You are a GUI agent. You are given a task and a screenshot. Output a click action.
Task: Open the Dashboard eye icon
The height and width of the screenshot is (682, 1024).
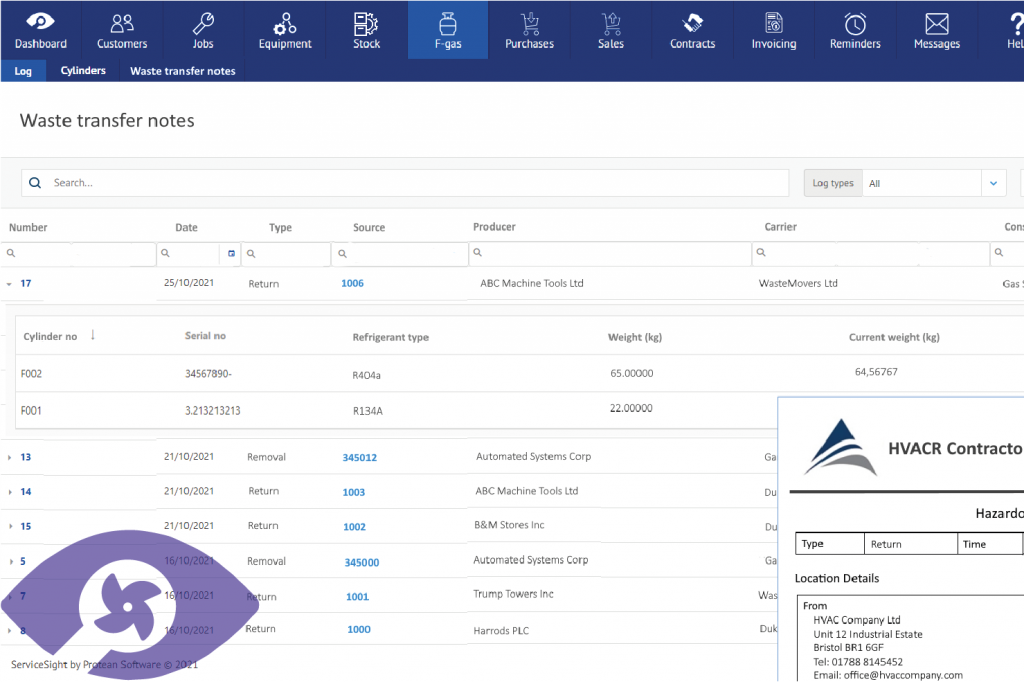pyautogui.click(x=40, y=22)
